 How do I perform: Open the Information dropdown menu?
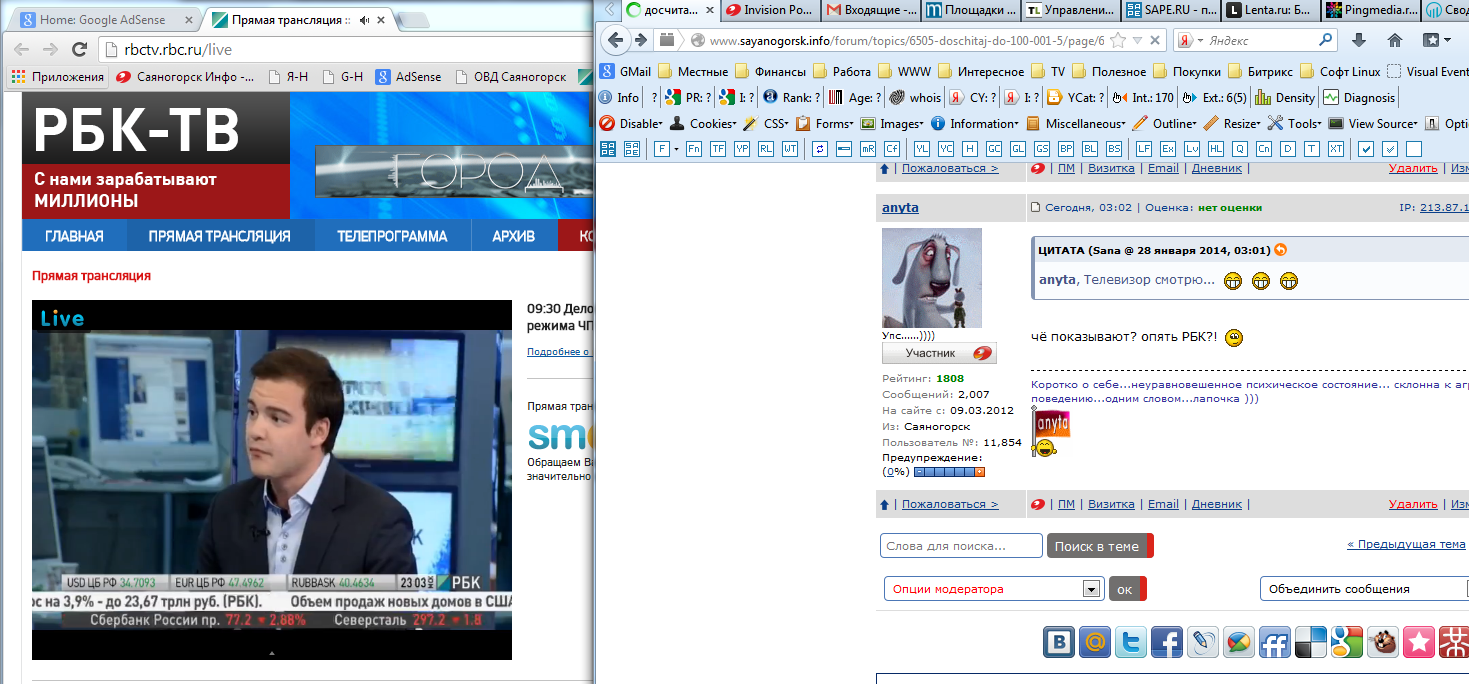click(974, 124)
